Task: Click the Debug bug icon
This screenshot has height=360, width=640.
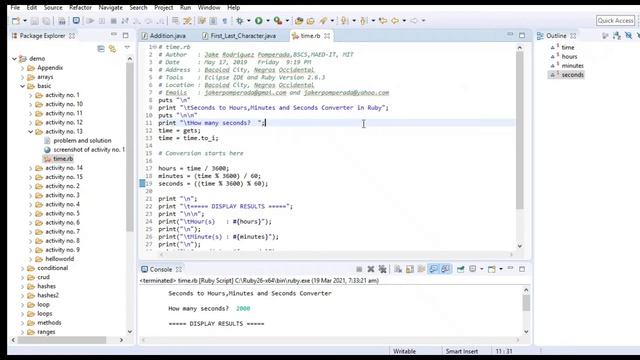Action: (240, 20)
